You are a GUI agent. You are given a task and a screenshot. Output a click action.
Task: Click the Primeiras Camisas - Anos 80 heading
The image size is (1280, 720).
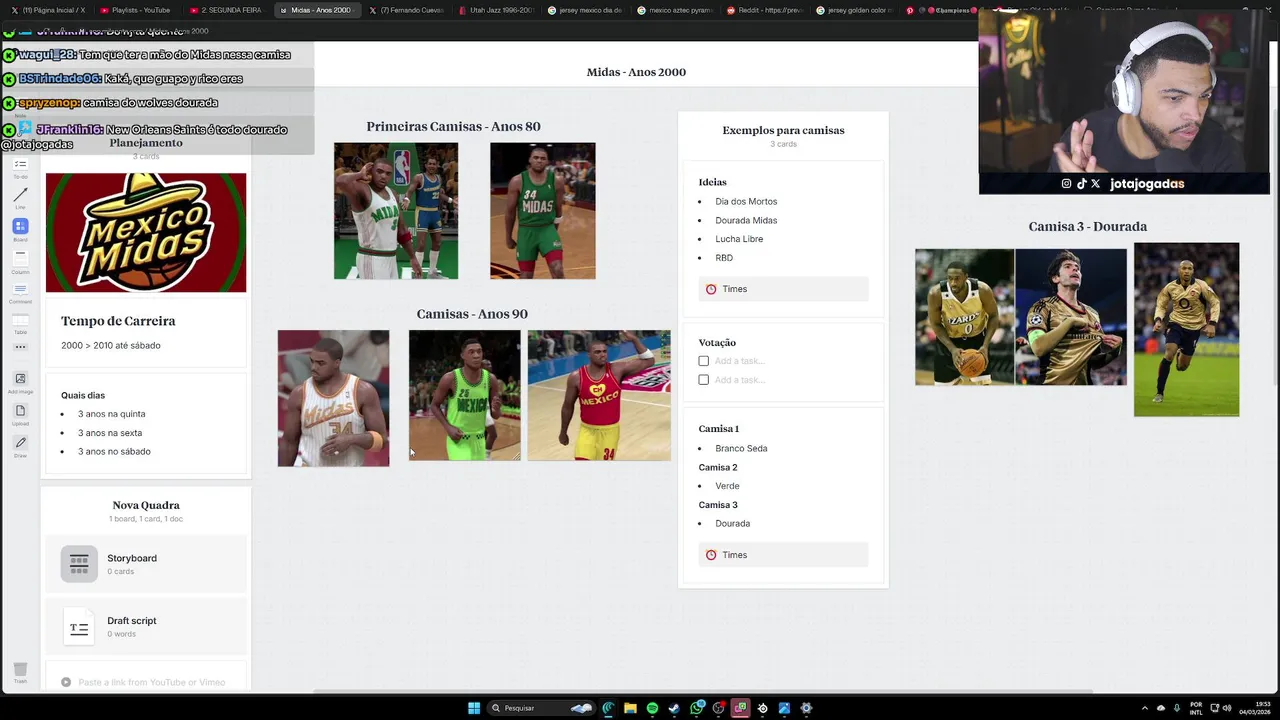coord(453,127)
